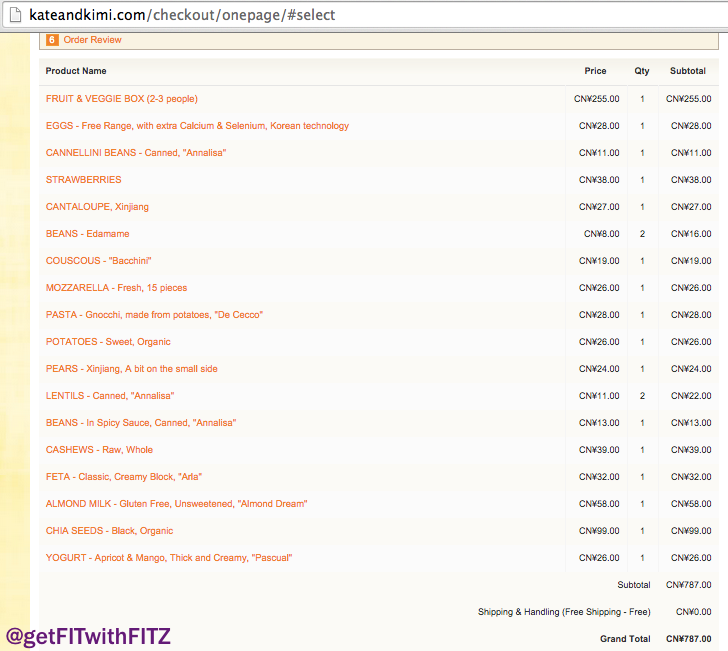Open the CANTALOUPE, Xinjiang product link
The height and width of the screenshot is (651, 728).
click(x=97, y=207)
